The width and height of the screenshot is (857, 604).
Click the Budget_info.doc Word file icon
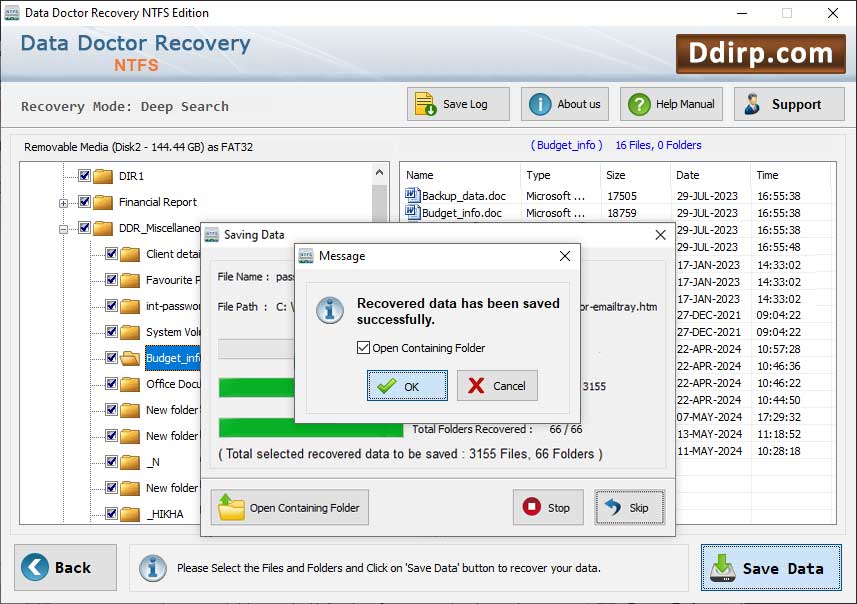(413, 212)
